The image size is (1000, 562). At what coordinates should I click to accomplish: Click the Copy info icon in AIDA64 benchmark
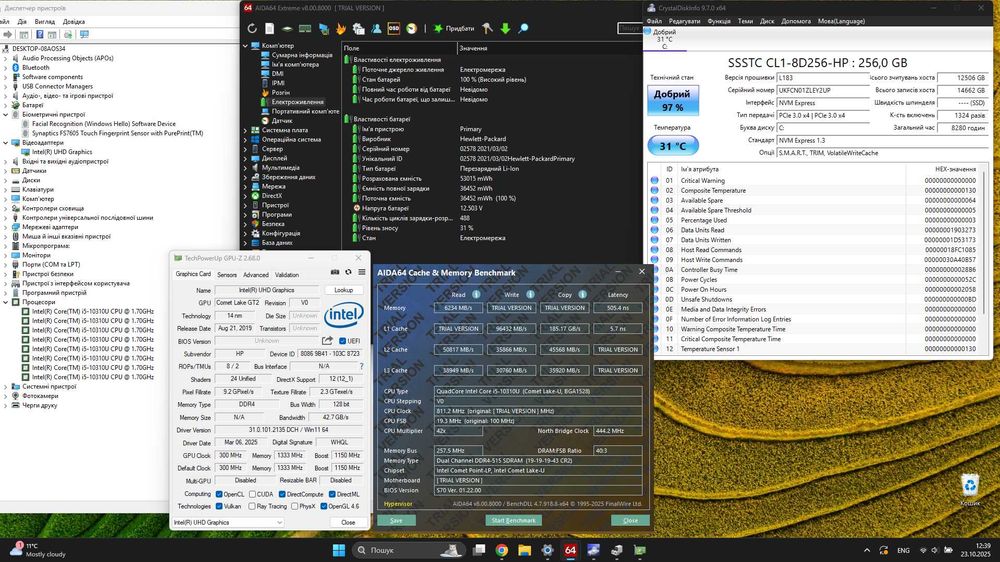(582, 294)
